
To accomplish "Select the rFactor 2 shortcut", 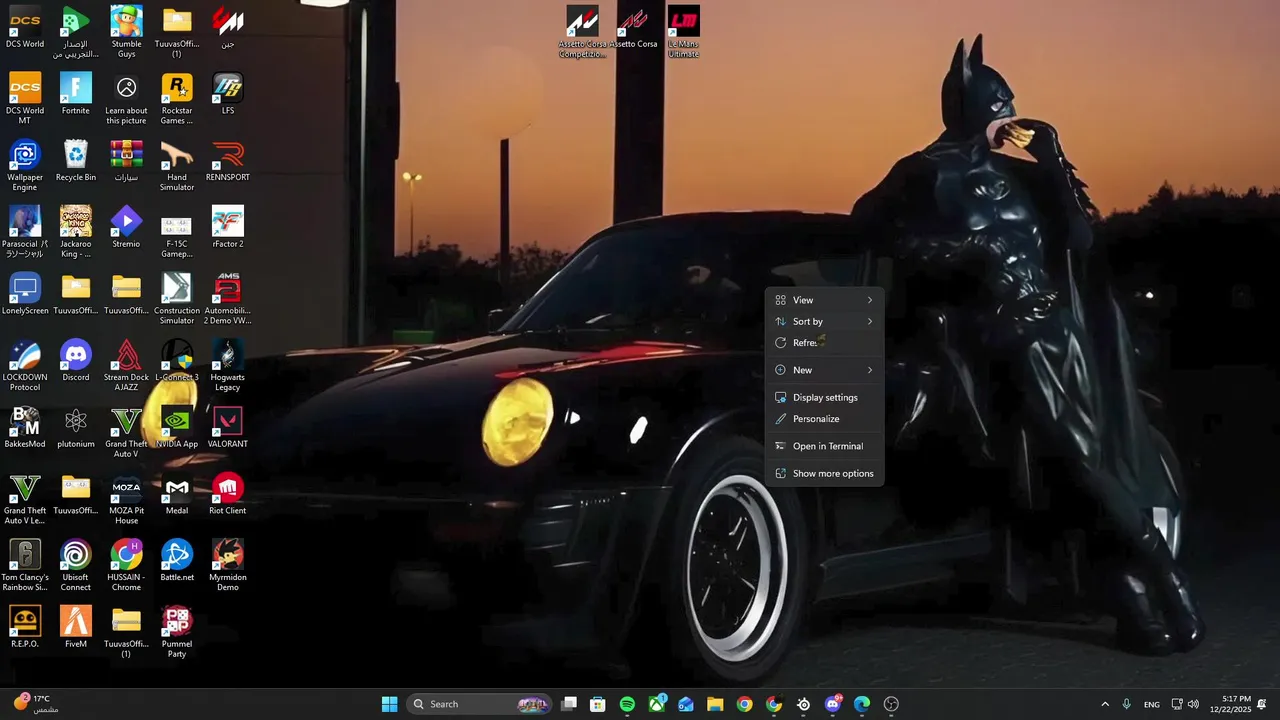I will tap(228, 227).
